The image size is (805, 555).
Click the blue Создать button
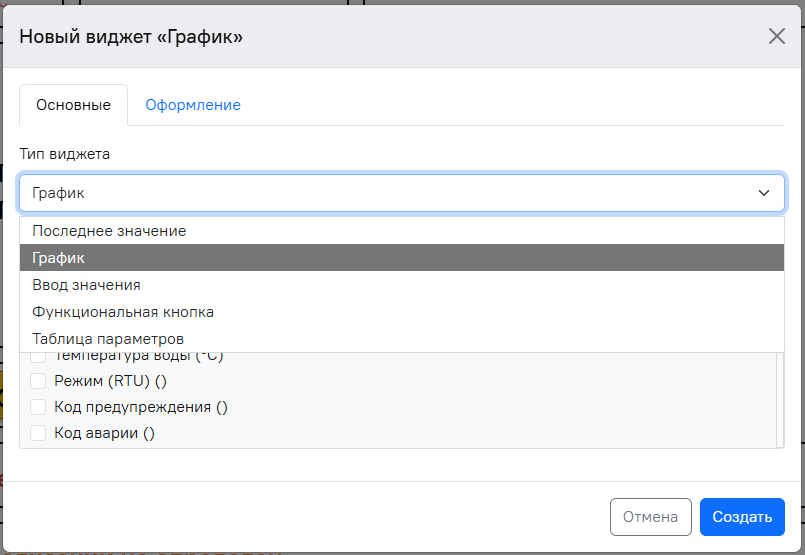coord(742,517)
